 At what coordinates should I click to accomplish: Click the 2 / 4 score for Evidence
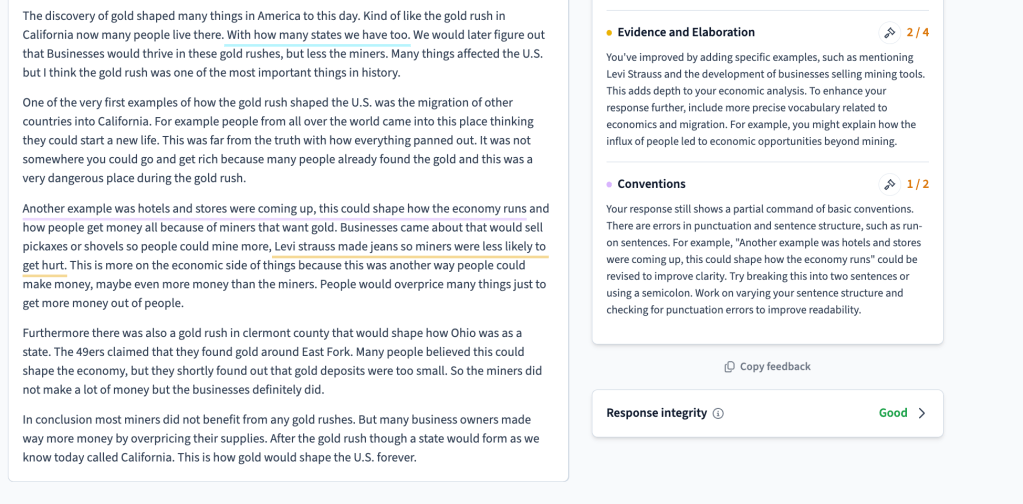[917, 33]
